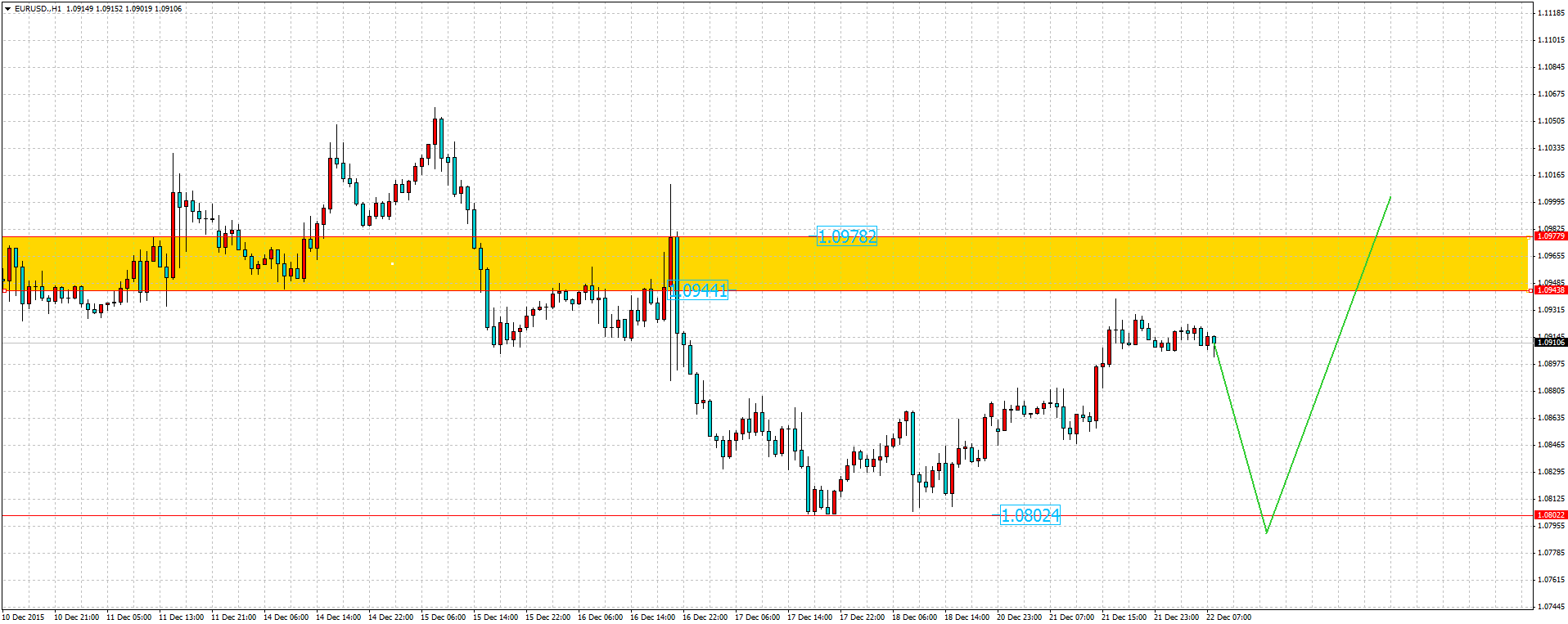
Task: Select the 1.09782 price text label
Action: pos(846,237)
